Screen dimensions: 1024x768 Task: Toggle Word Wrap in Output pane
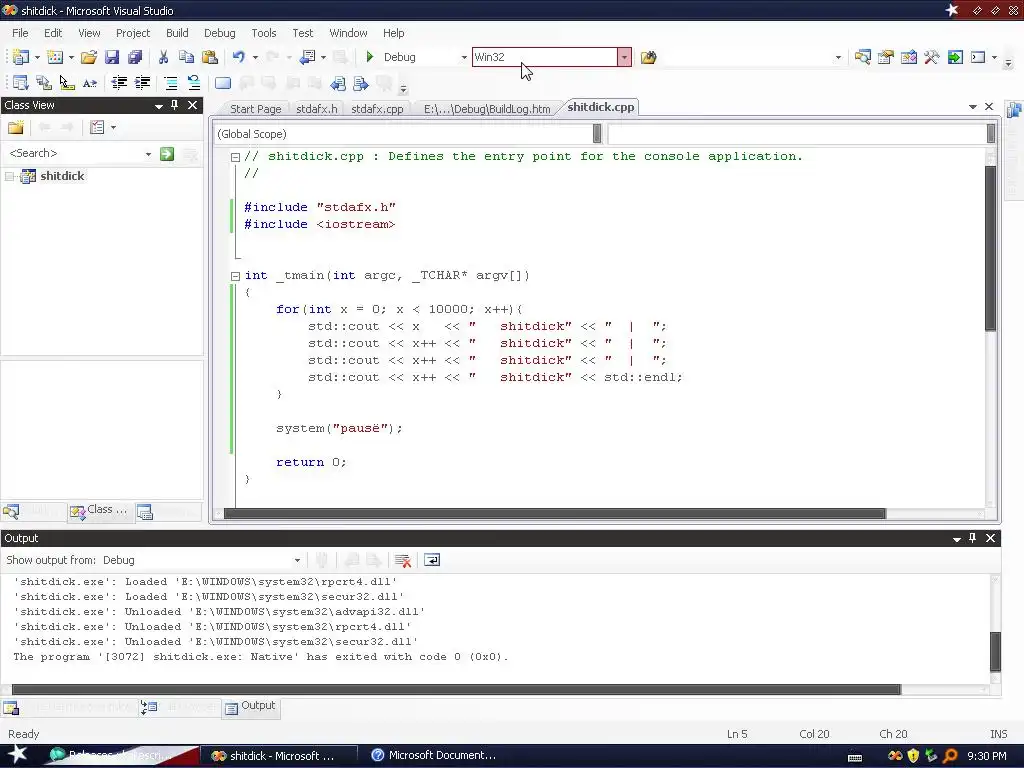point(432,560)
